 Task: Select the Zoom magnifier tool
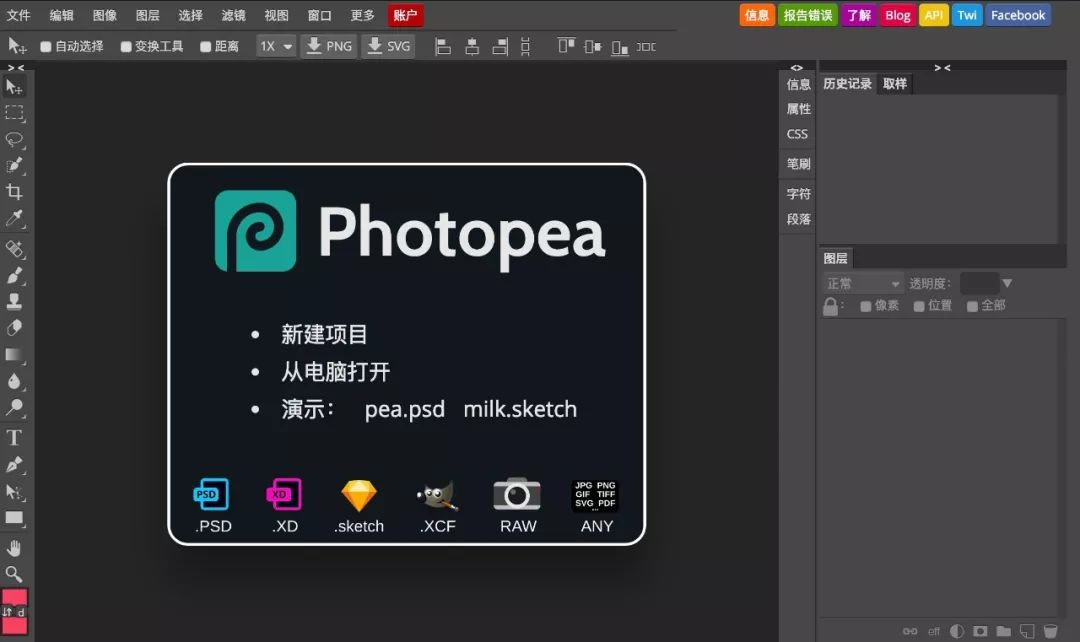coord(14,574)
